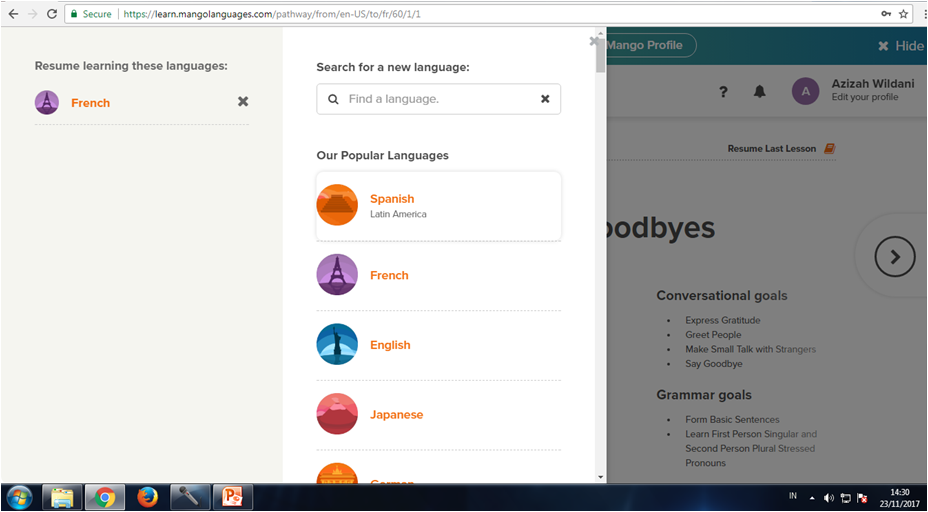Click the magnifier icon in the language search
928x512 pixels.
tap(334, 99)
